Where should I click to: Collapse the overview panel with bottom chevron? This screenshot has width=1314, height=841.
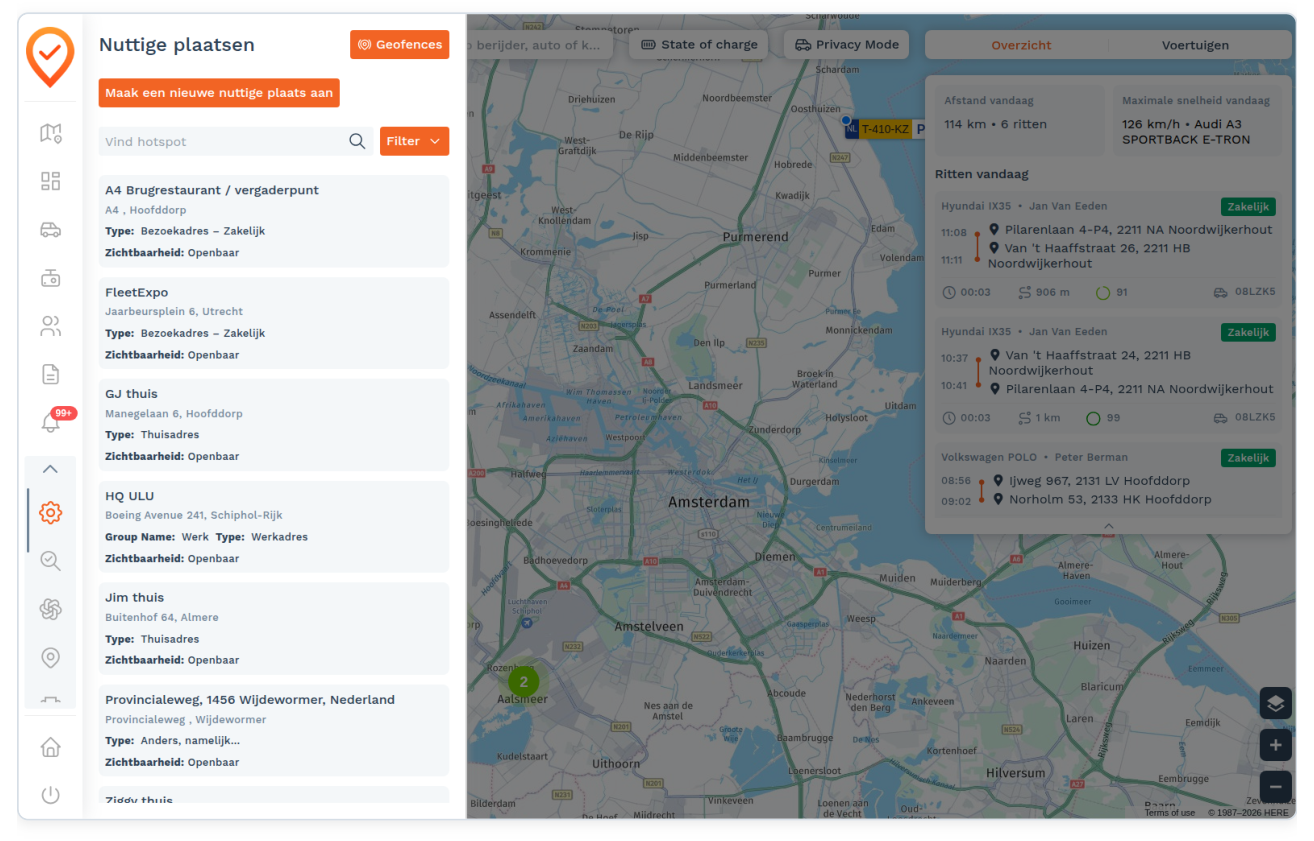tap(1108, 526)
